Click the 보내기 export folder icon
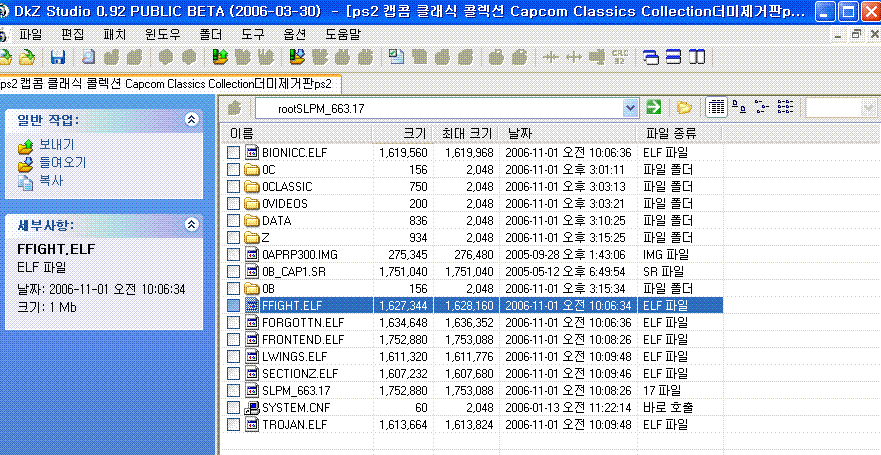Screen dimensions: 881x455 tap(26, 147)
